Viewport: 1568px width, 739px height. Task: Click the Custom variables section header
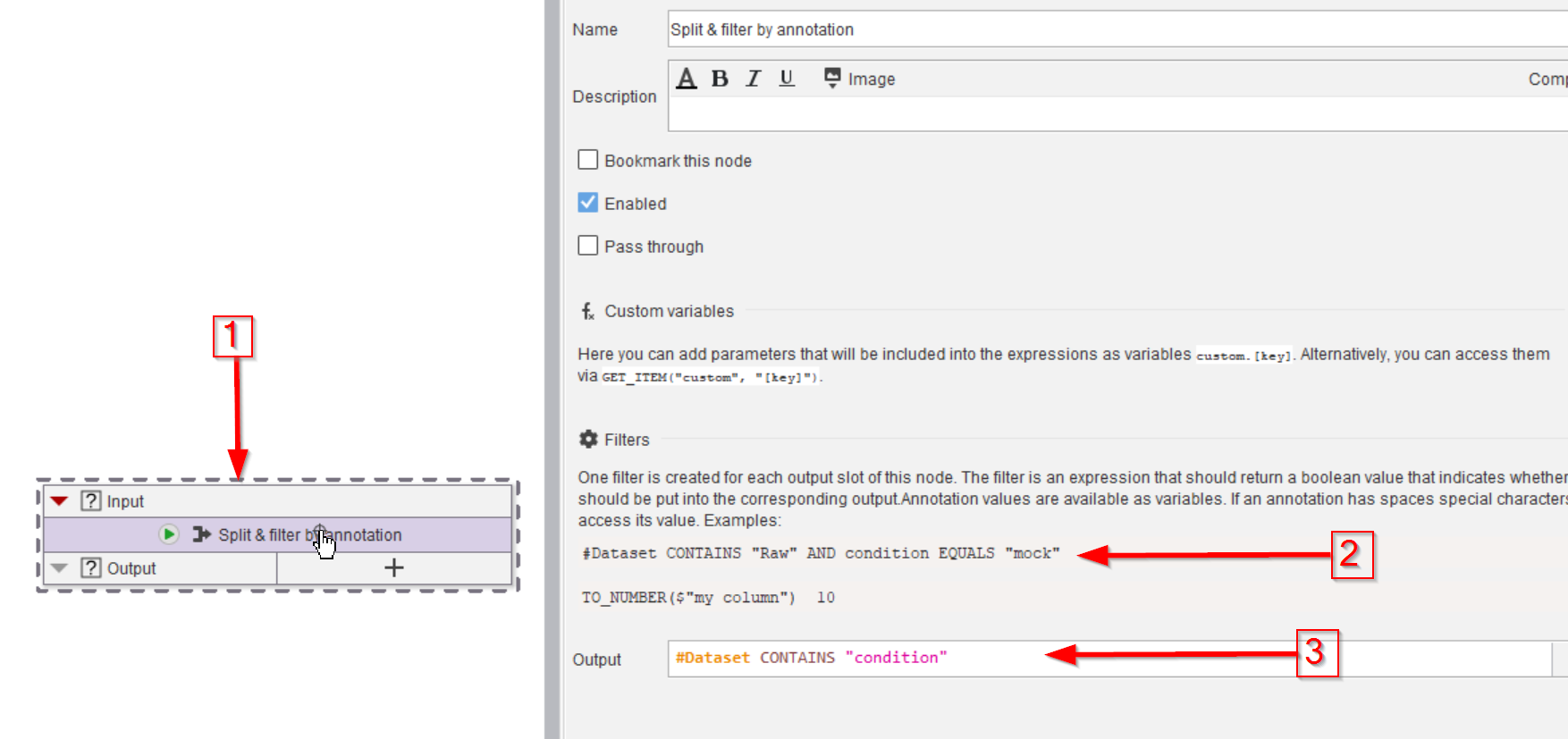(669, 311)
